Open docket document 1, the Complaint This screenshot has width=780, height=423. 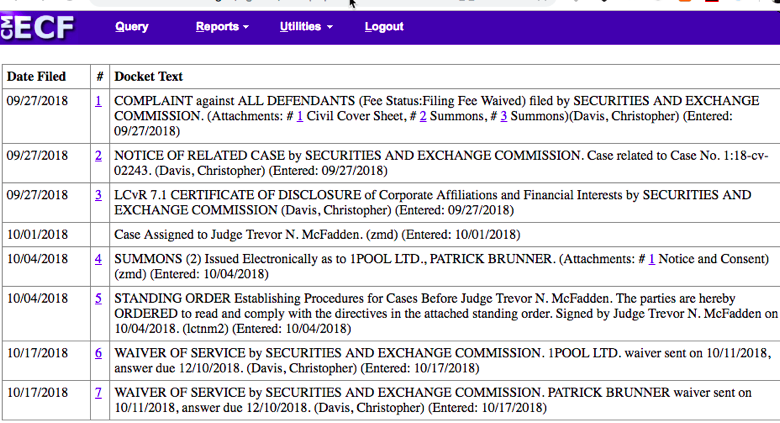pos(98,101)
